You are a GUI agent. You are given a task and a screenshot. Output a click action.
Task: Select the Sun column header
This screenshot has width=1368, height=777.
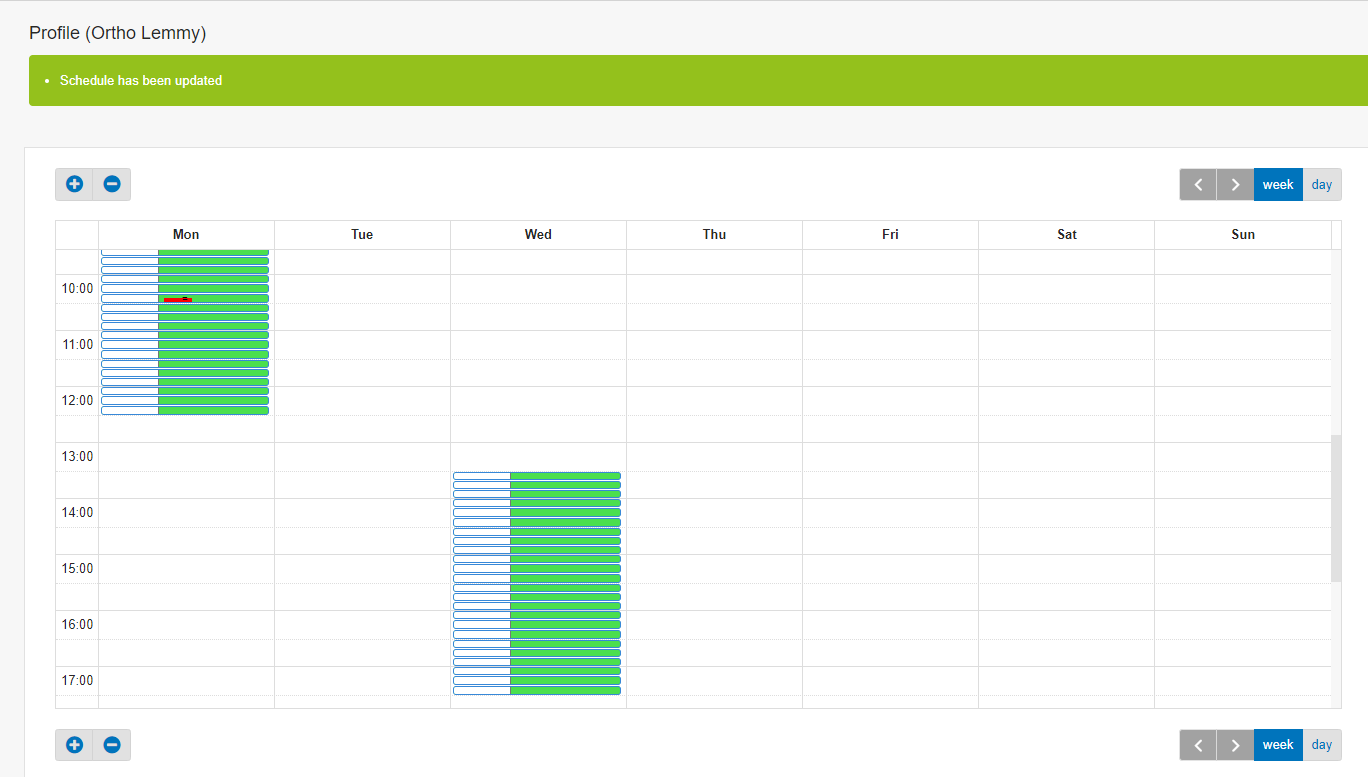[1243, 235]
